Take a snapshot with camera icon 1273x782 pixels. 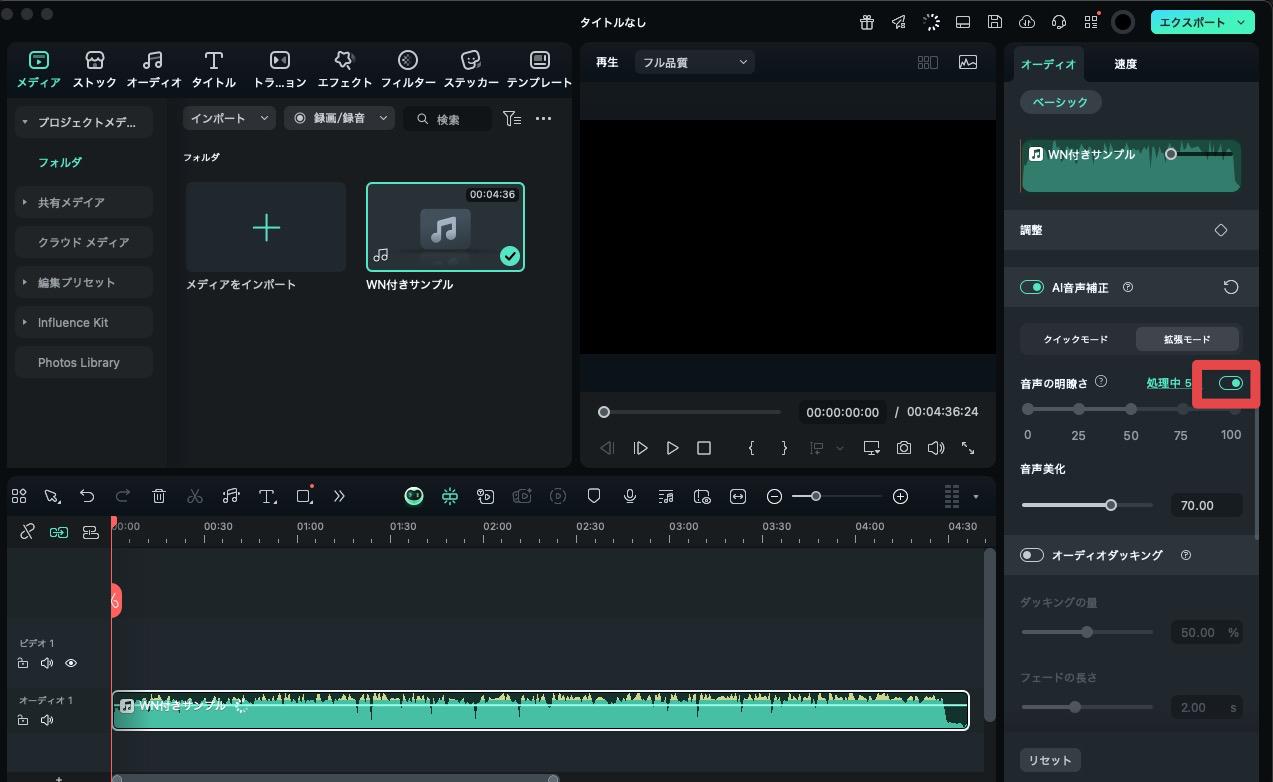coord(904,448)
